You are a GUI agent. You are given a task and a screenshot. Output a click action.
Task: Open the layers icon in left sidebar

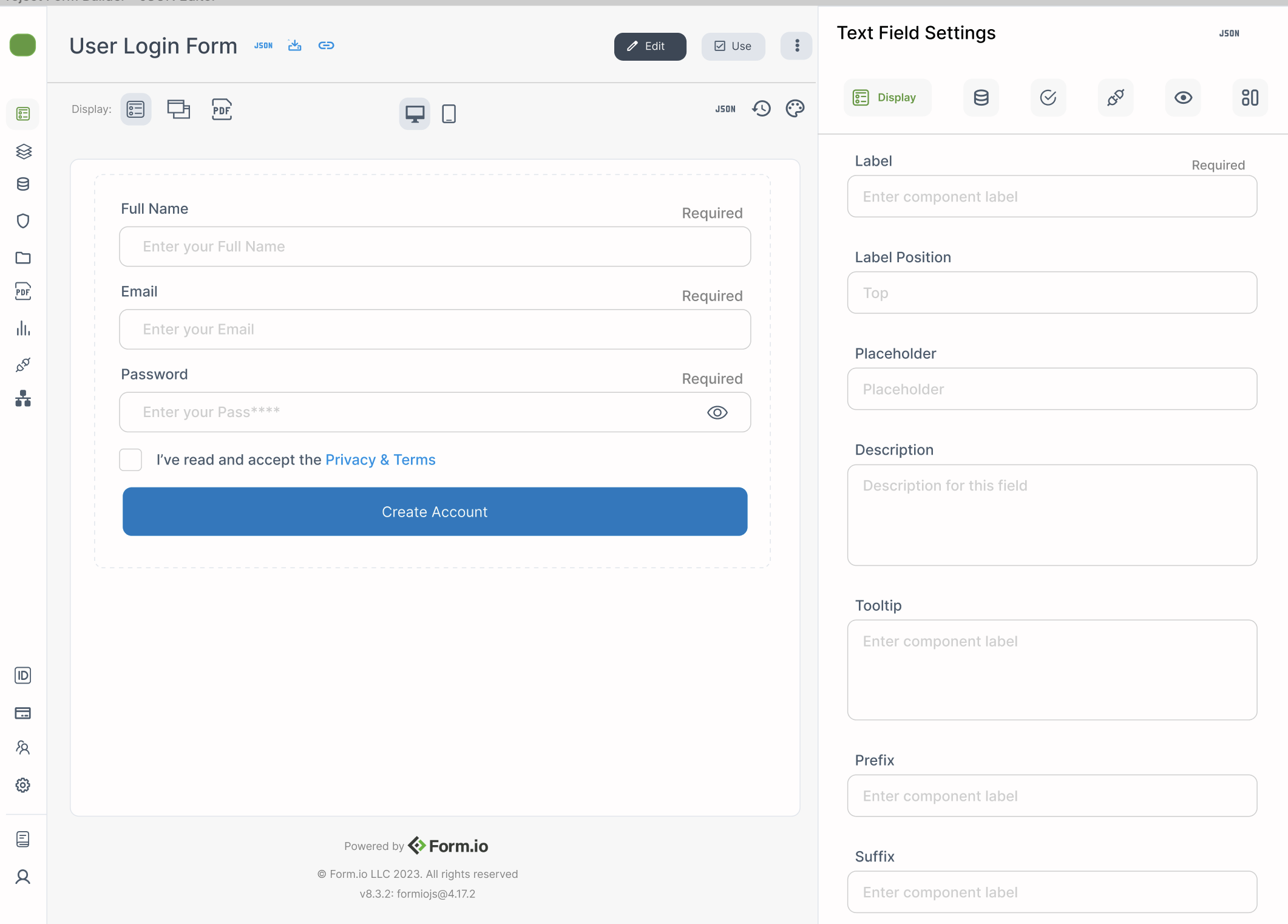pyautogui.click(x=23, y=151)
